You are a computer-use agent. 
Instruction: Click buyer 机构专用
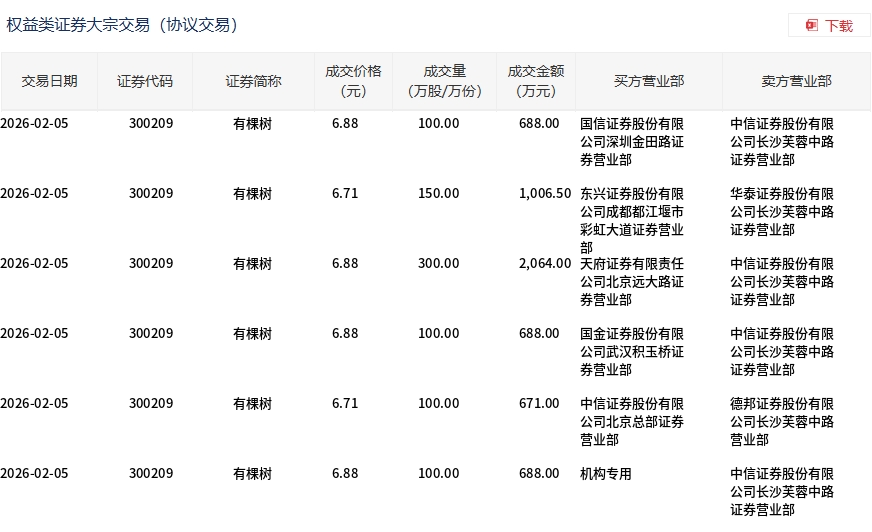coord(606,474)
